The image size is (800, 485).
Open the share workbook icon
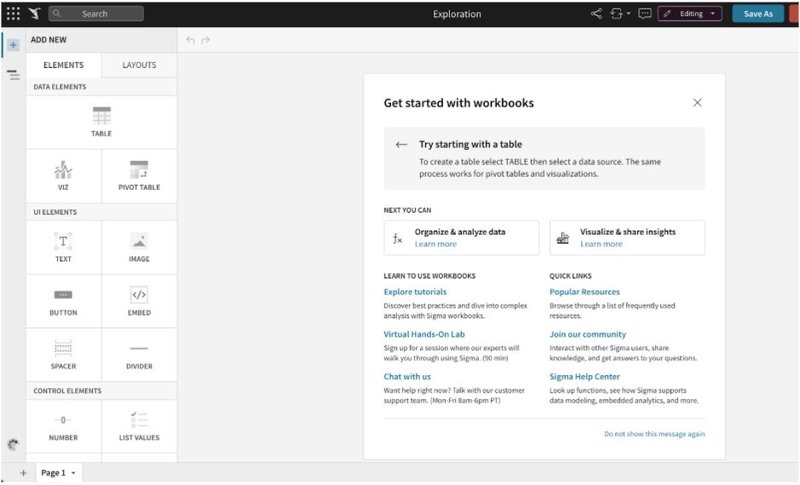(596, 14)
